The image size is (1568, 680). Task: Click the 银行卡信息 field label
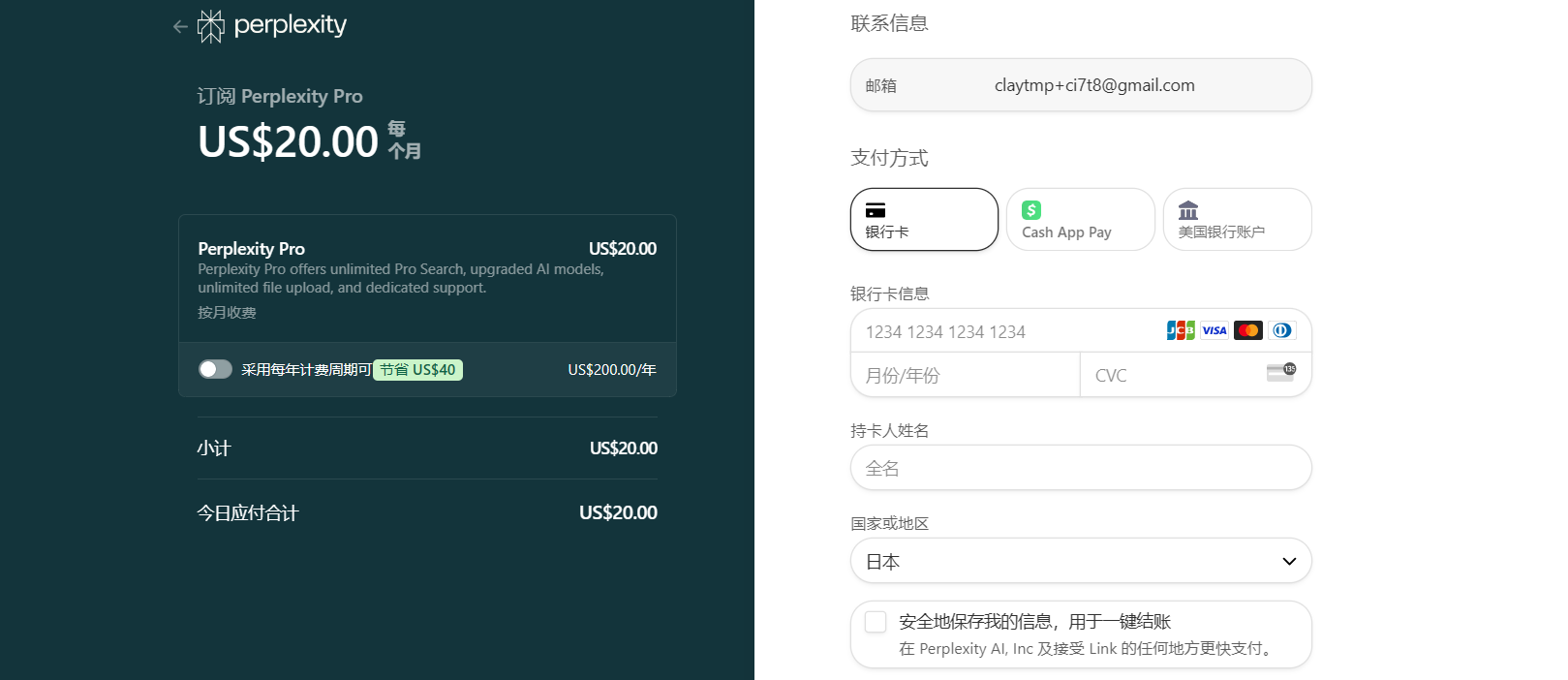click(890, 294)
